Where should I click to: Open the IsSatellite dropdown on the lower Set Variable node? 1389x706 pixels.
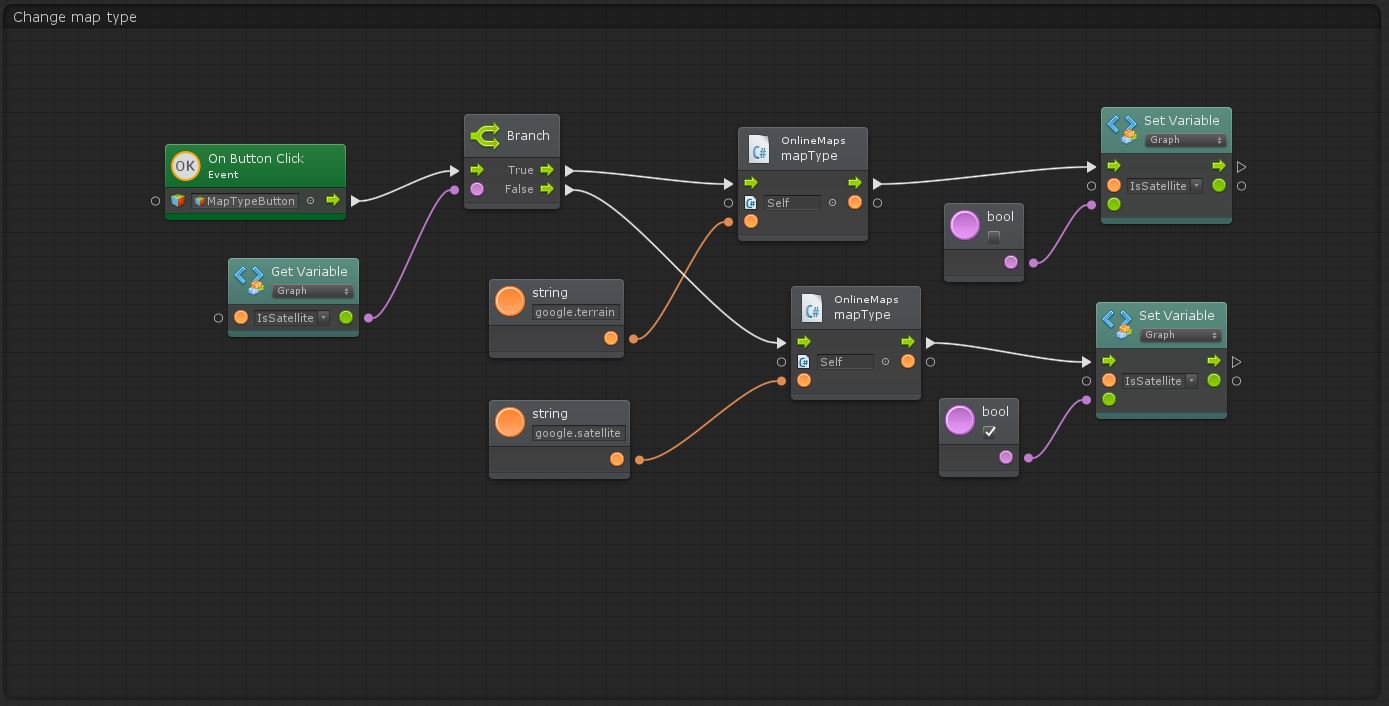click(1160, 381)
